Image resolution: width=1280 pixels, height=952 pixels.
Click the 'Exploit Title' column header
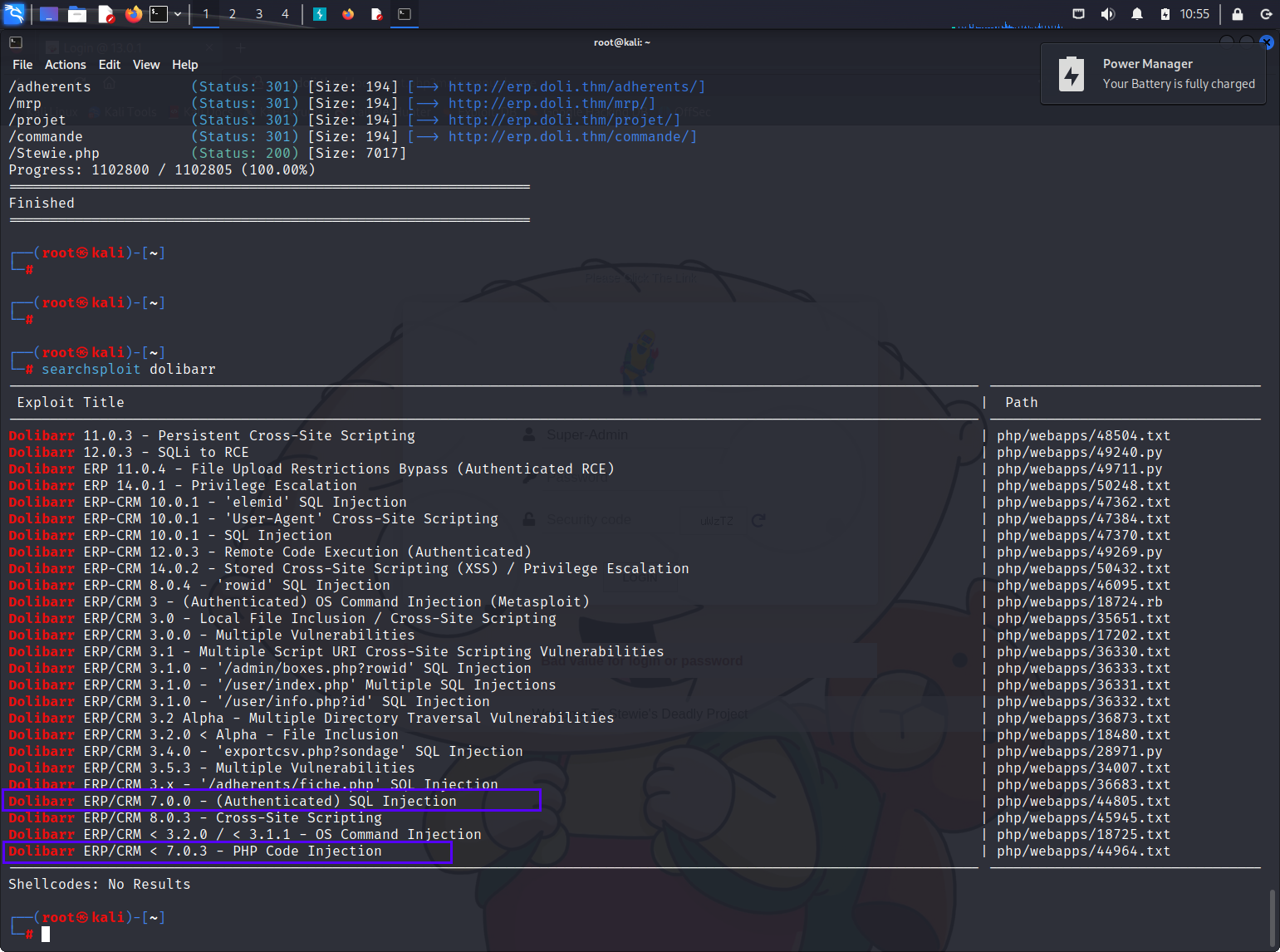(71, 402)
